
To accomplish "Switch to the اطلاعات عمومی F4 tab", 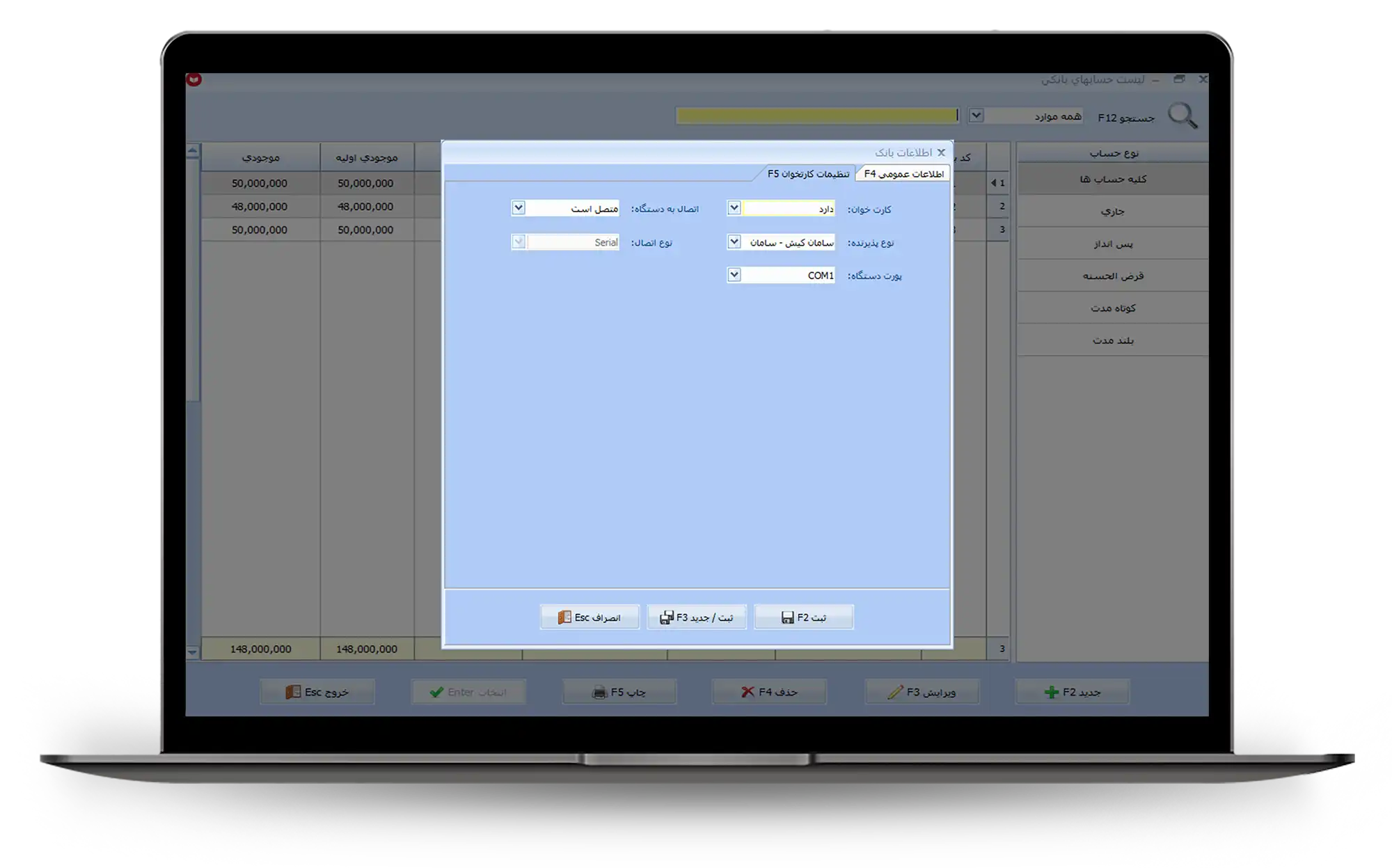I will coord(903,174).
